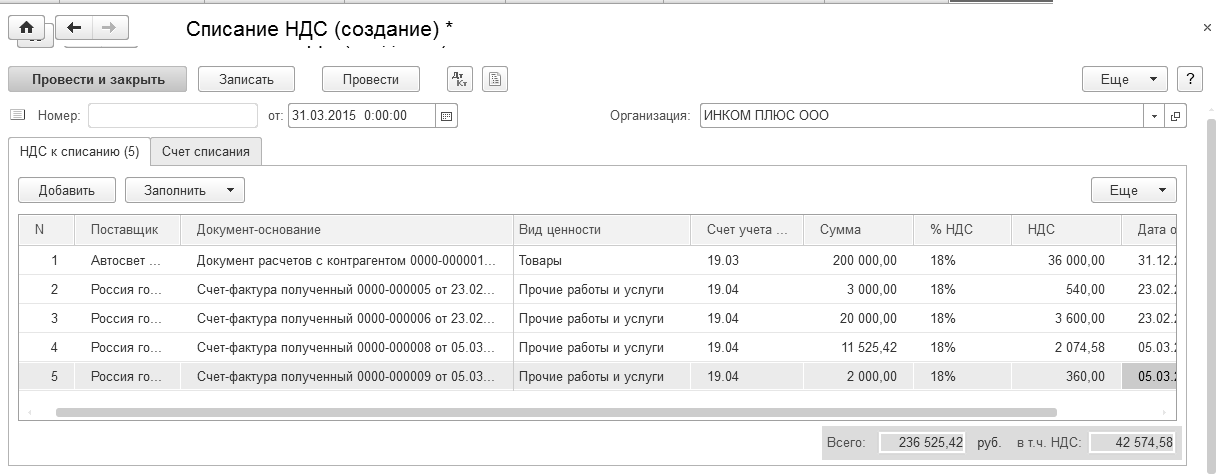
Task: Expand the Организация dropdown list
Action: (1155, 116)
